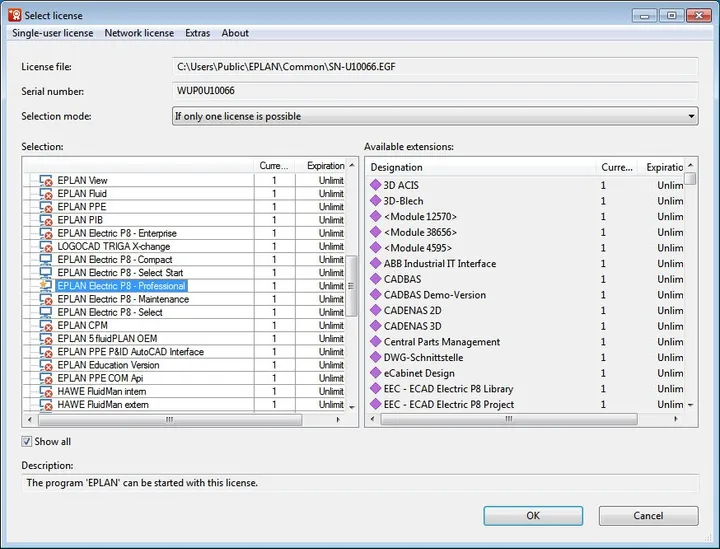Open the Extras menu
This screenshot has height=549, width=720.
(x=197, y=33)
